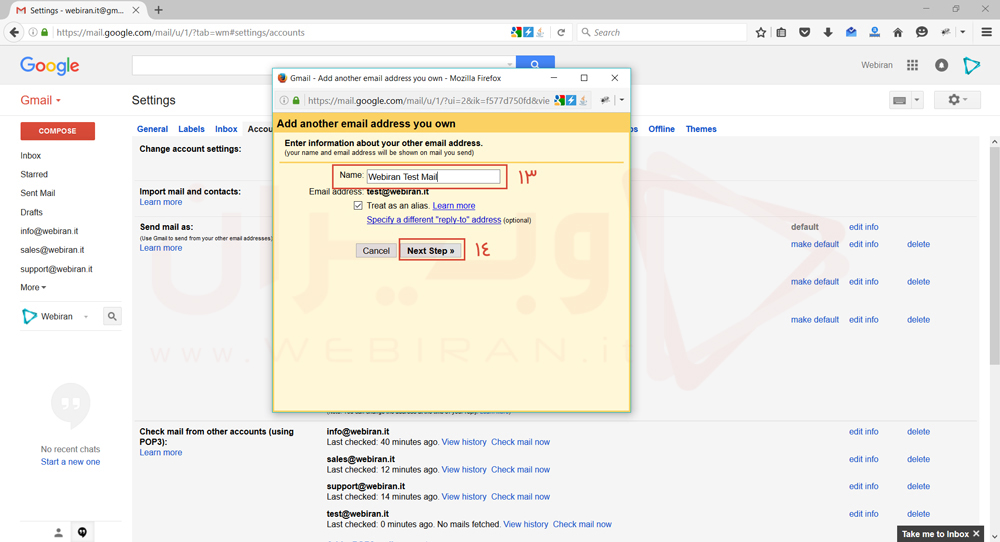Screen dimensions: 1000x542
Task: Open the Firefox hamburger menu
Action: (986, 32)
